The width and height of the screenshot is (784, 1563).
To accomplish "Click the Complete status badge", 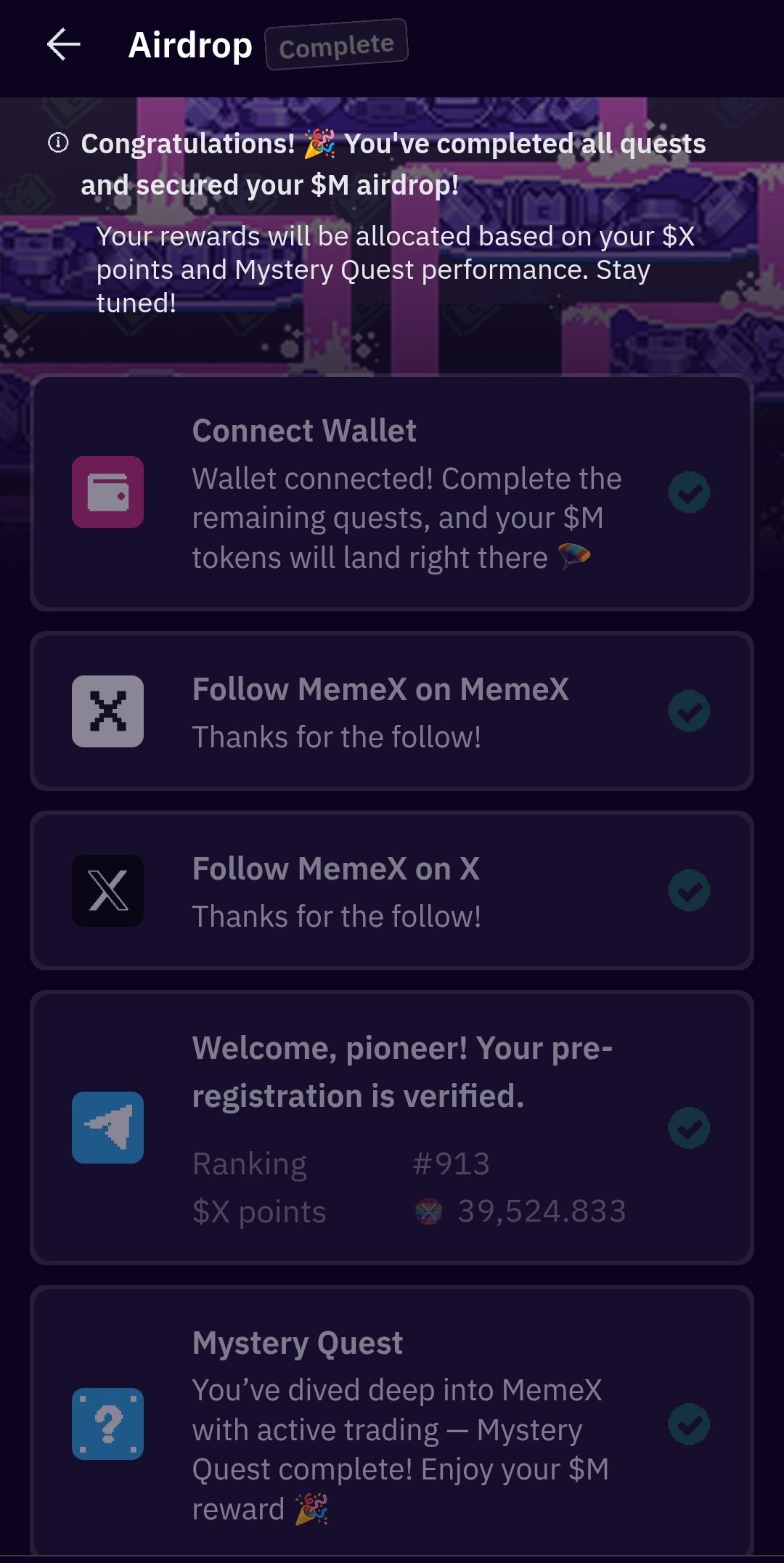I will (336, 46).
